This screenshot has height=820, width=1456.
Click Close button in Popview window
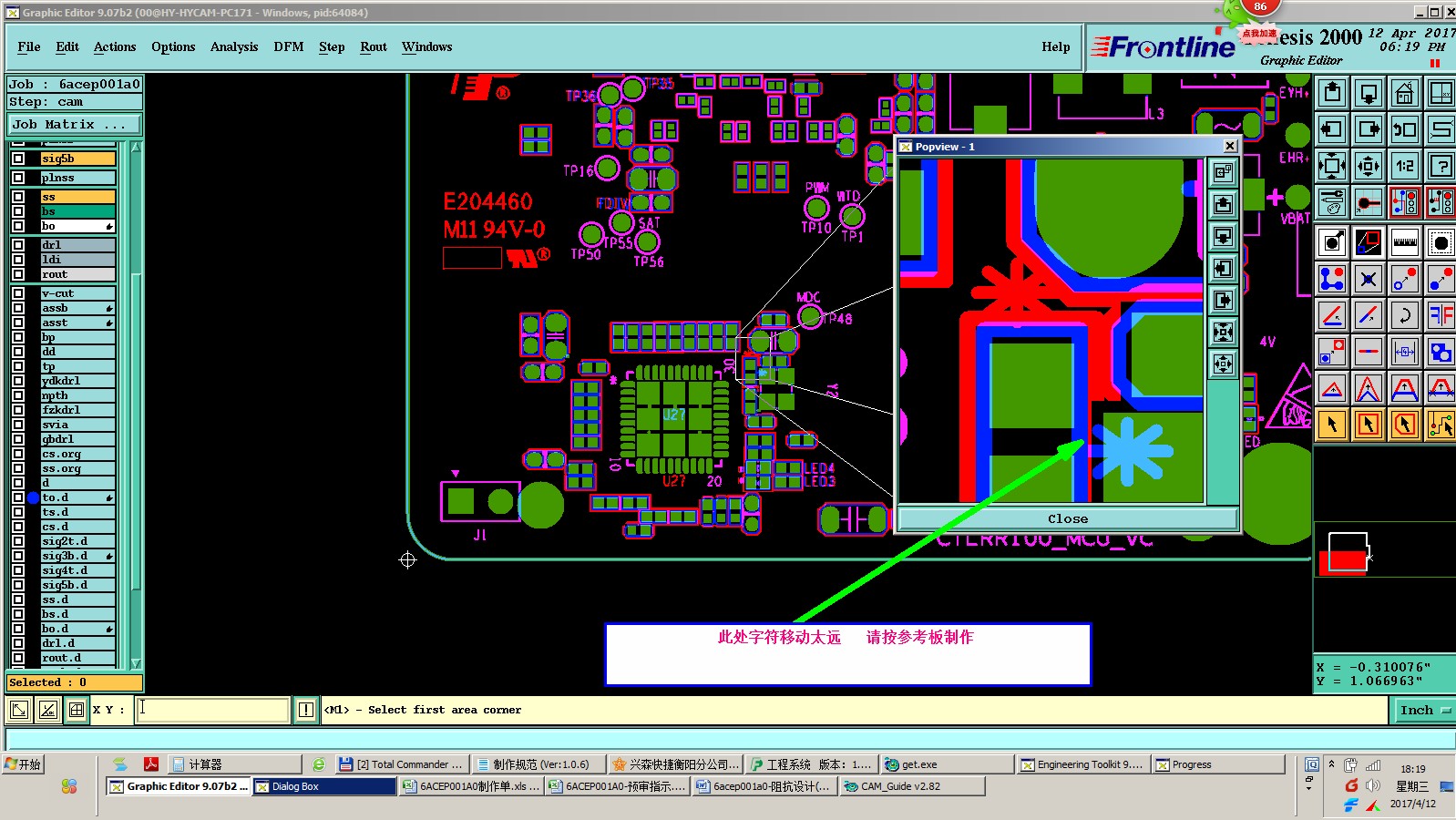point(1068,519)
